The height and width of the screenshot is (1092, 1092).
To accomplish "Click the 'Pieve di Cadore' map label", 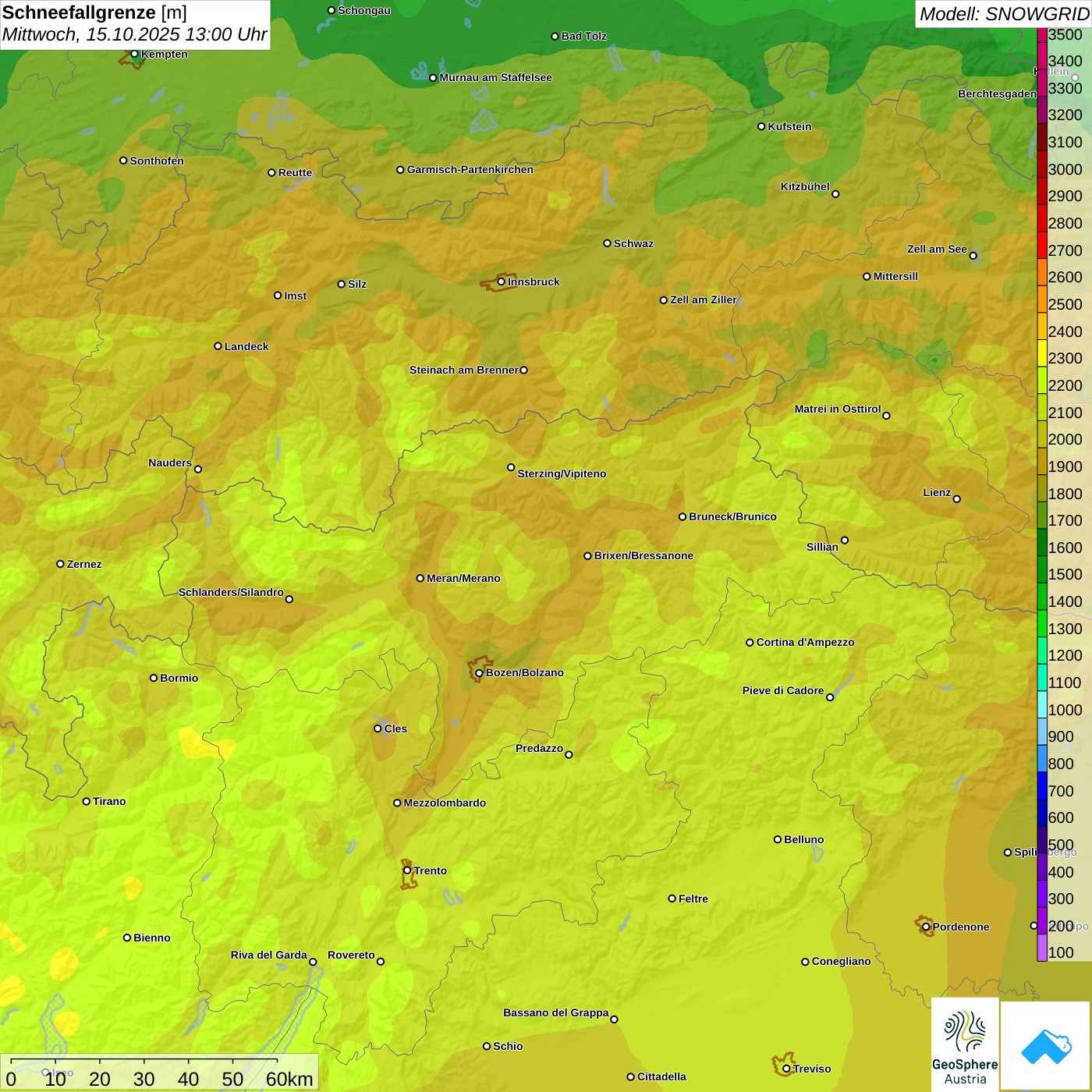I will (782, 690).
